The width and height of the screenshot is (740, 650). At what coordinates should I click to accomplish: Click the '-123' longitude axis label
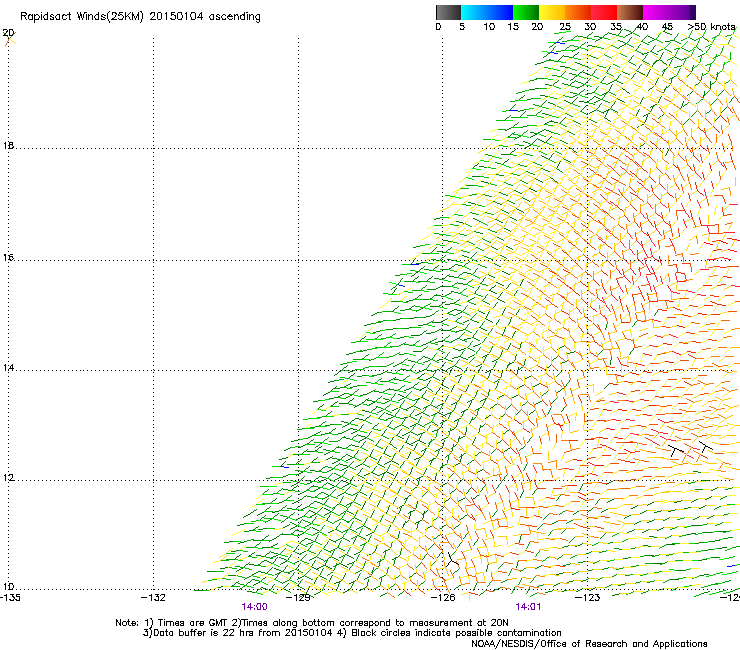click(x=588, y=598)
